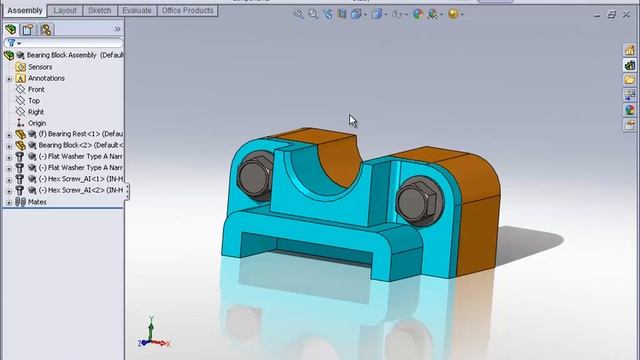Image resolution: width=640 pixels, height=360 pixels.
Task: Select the Right plane in tree
Action: 36,111
